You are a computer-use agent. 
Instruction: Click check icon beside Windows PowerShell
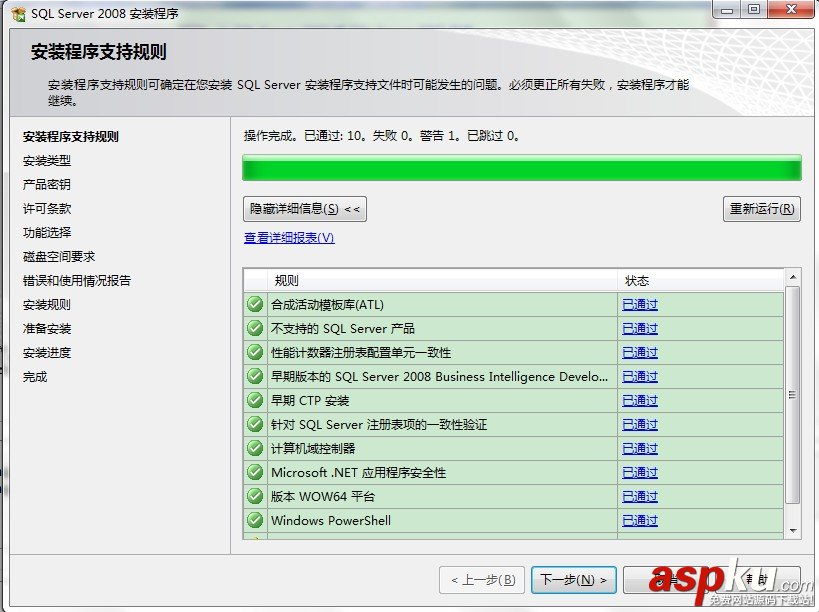coord(255,520)
